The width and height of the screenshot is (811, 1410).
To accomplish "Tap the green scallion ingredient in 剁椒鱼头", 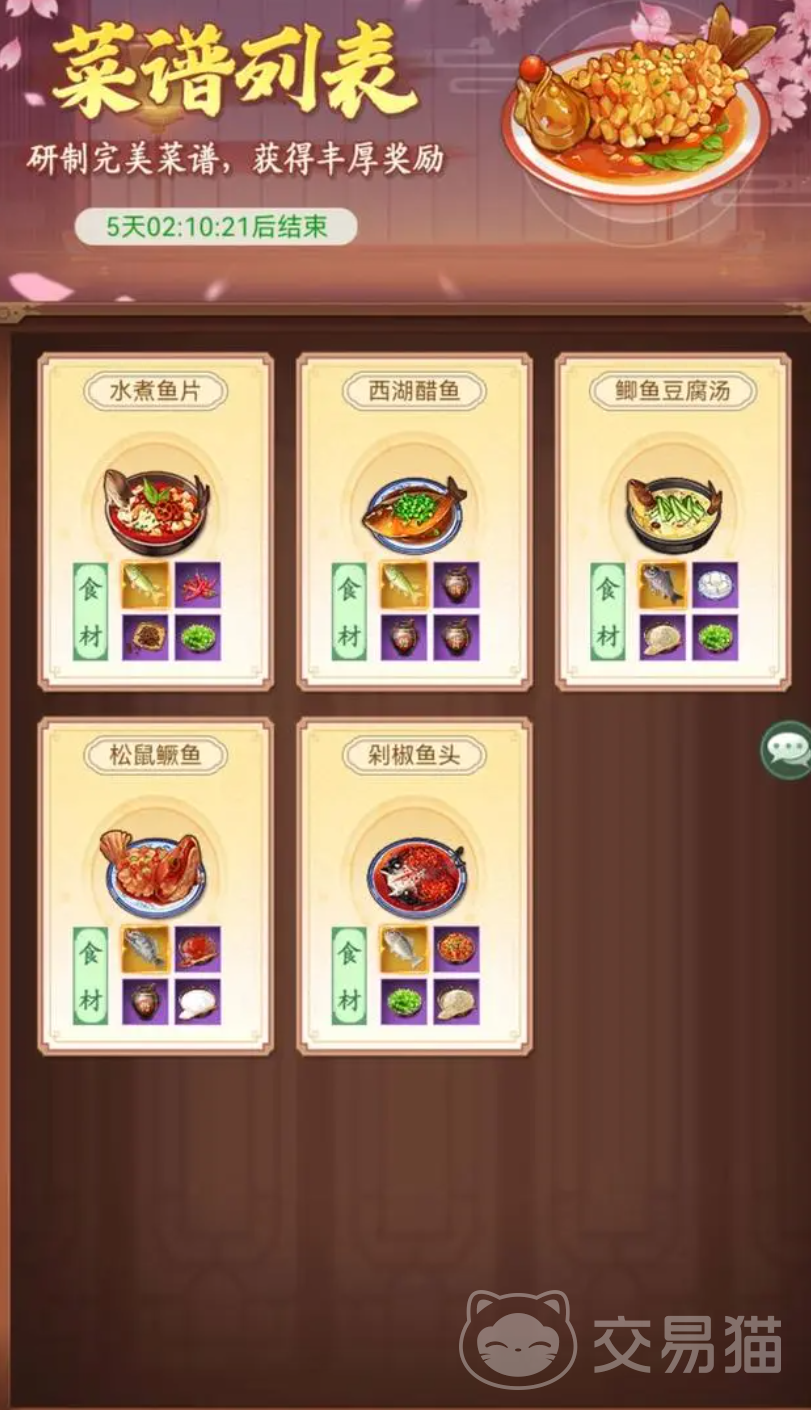I will 404,1001.
